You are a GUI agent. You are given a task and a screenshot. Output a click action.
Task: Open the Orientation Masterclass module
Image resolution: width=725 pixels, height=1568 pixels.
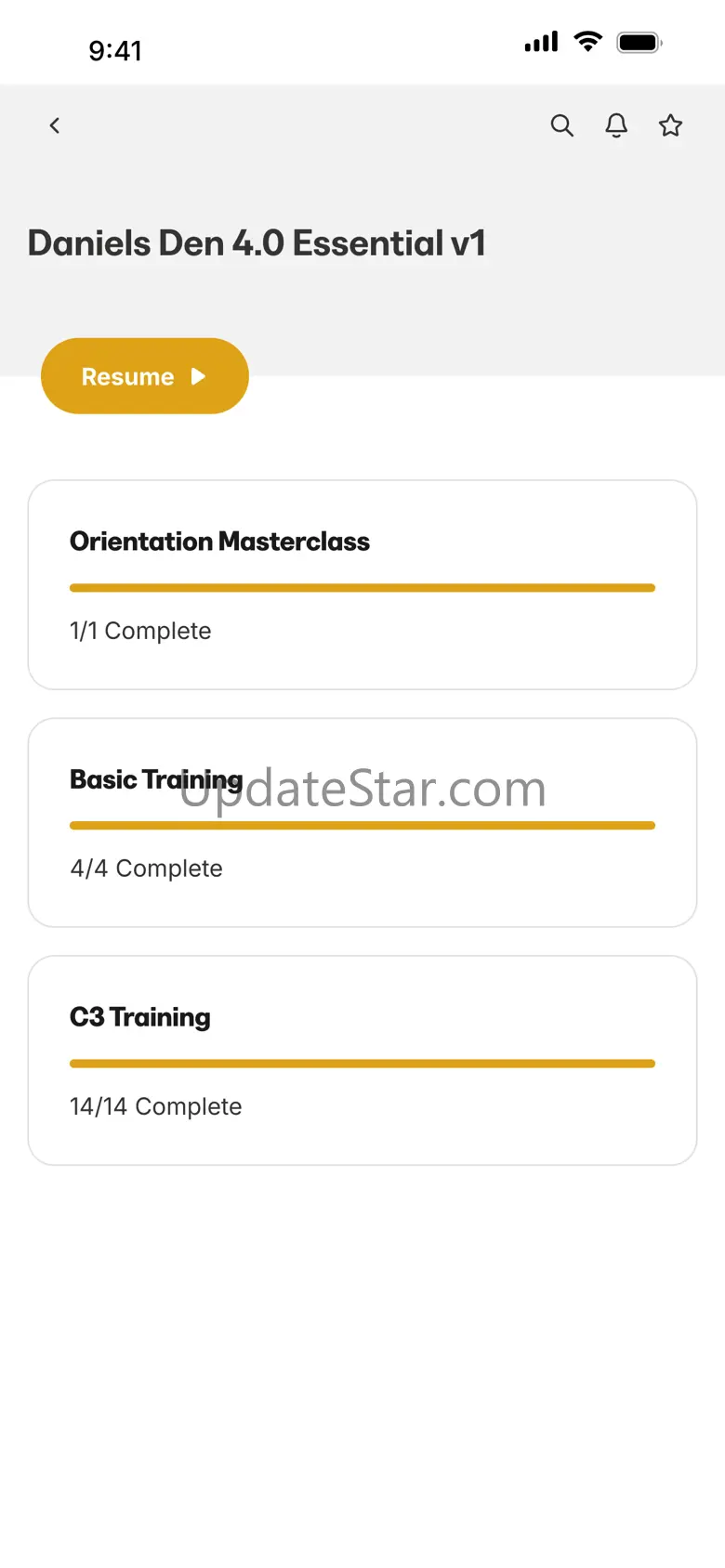coord(362,585)
